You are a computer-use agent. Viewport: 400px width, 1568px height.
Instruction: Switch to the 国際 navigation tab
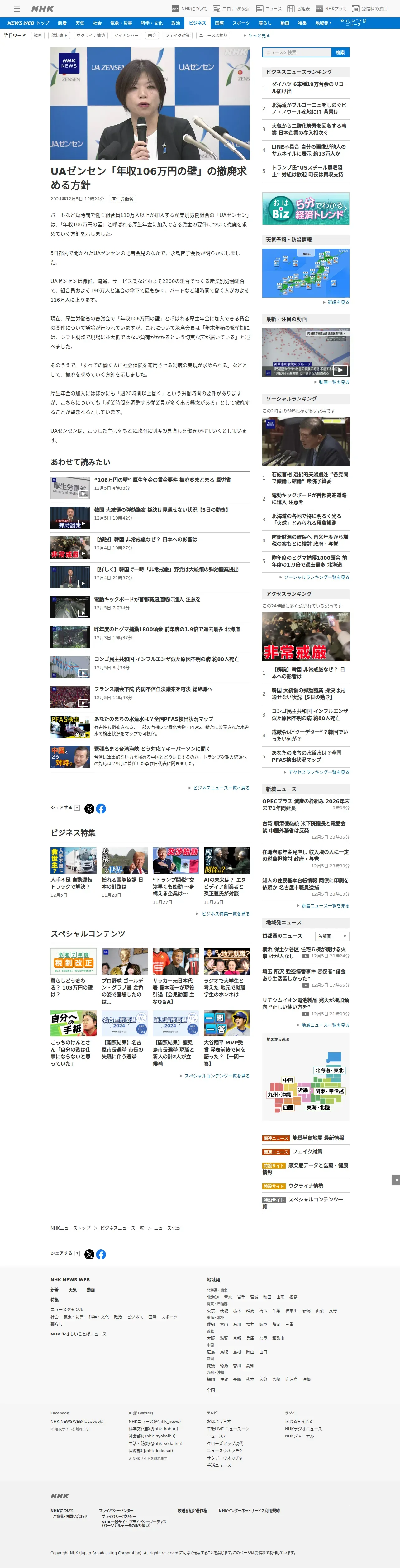219,23
